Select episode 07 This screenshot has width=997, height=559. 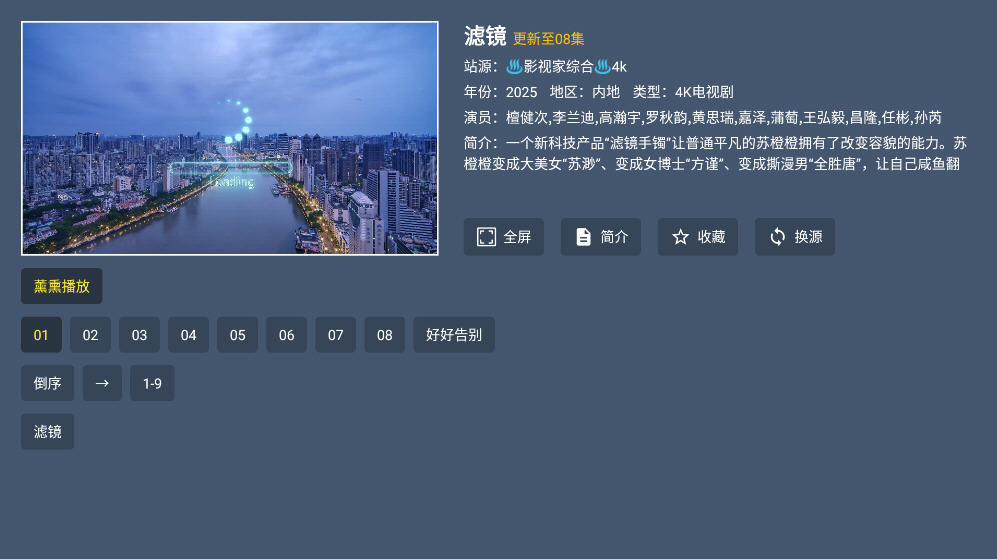click(x=335, y=335)
